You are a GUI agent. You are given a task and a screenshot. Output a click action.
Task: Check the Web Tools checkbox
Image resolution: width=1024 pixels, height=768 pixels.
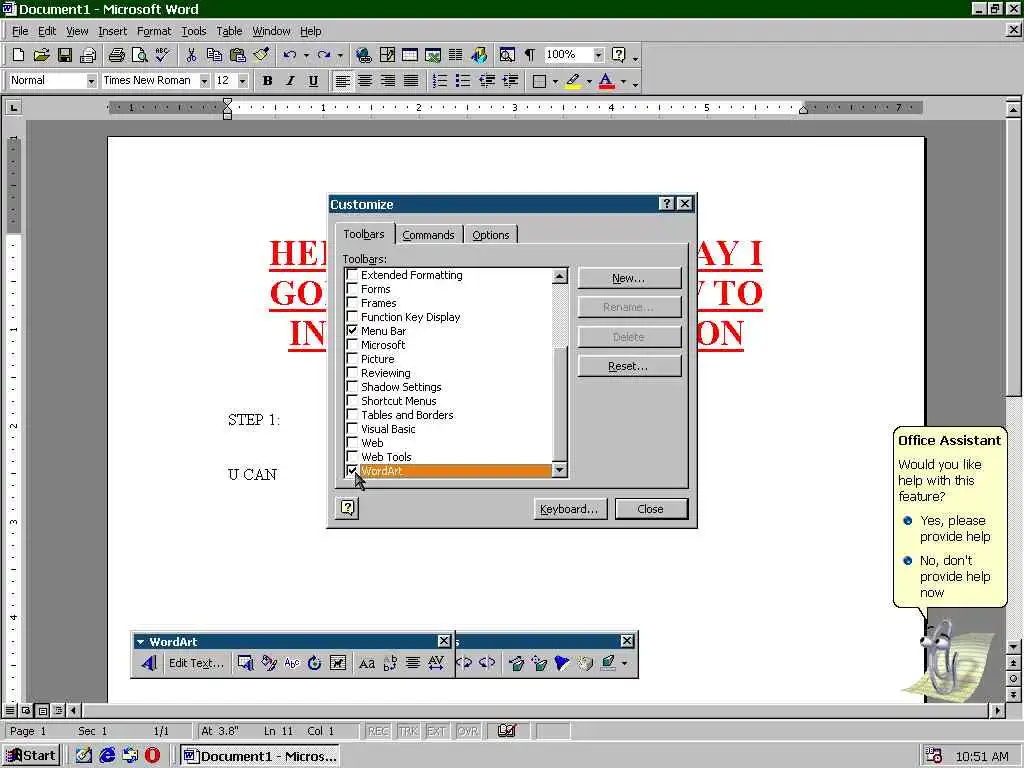pyautogui.click(x=352, y=456)
